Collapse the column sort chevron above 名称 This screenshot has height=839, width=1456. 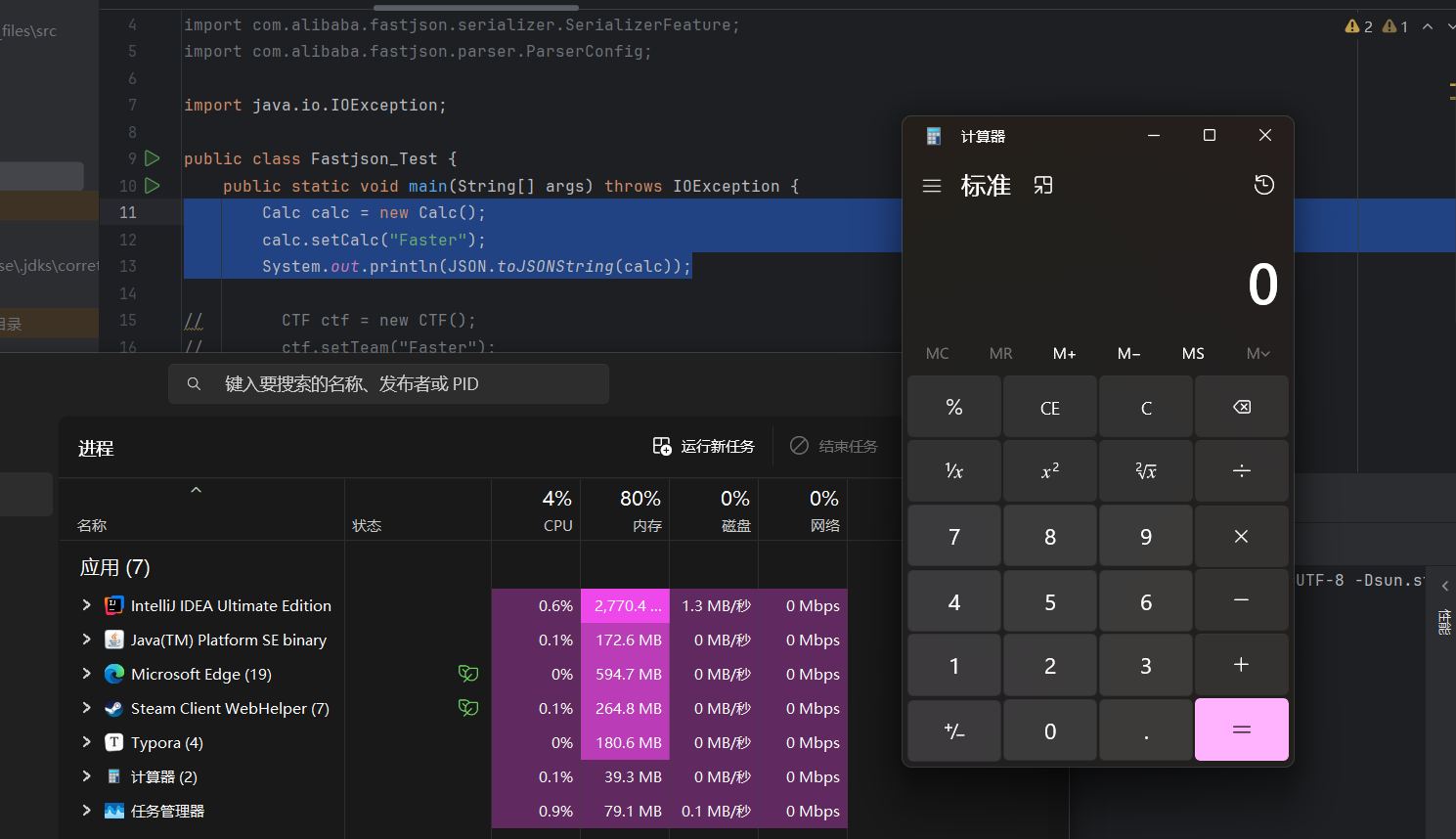[x=196, y=490]
